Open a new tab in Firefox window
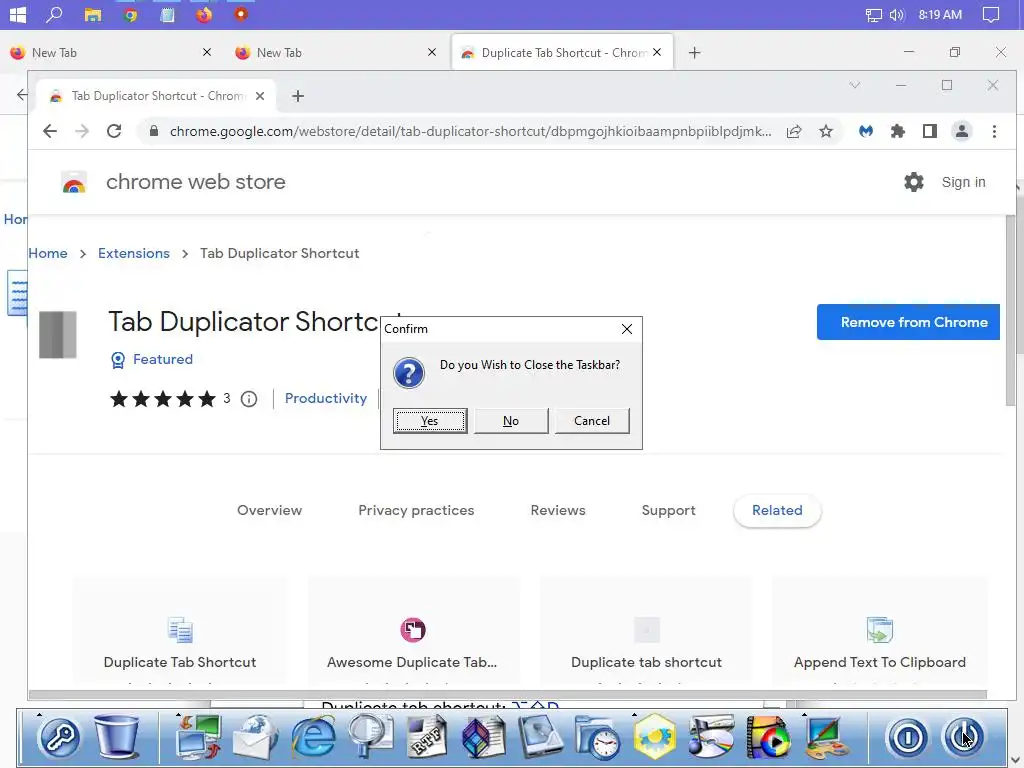Screen dimensions: 1024x768 [x=694, y=52]
